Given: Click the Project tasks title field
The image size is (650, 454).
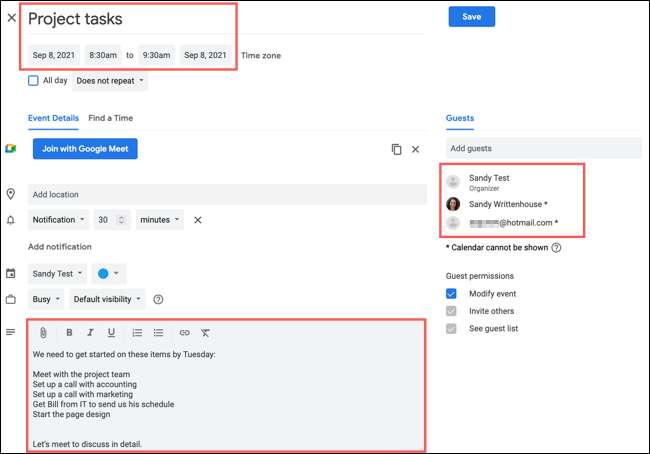Looking at the screenshot, I should pyautogui.click(x=226, y=19).
